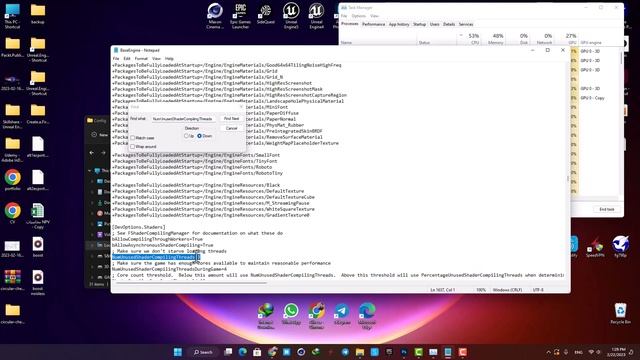
Task: Click the back arrow in File Explorer window
Action: tap(92, 153)
